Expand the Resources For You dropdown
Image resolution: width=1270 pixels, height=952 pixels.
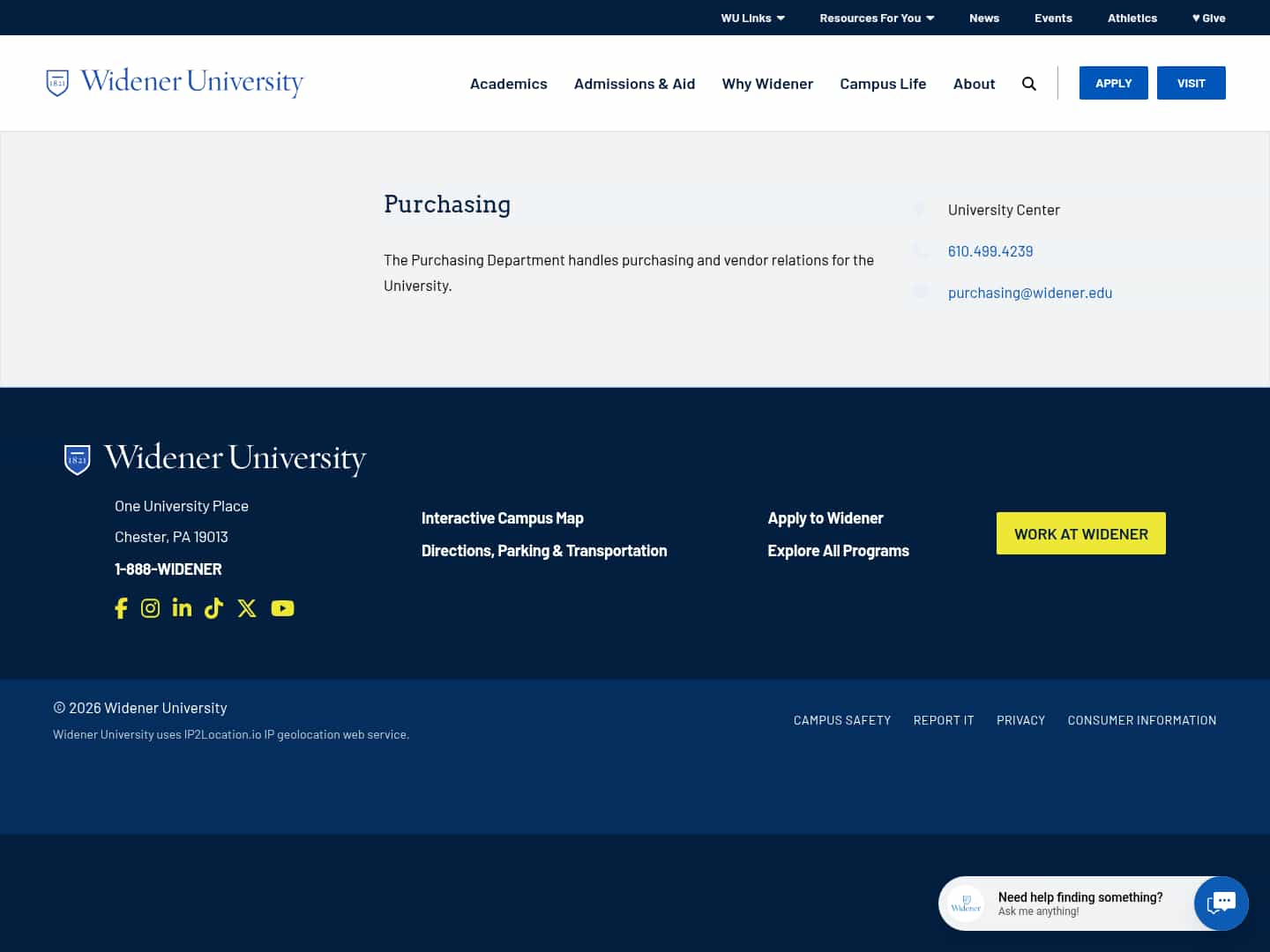(877, 18)
